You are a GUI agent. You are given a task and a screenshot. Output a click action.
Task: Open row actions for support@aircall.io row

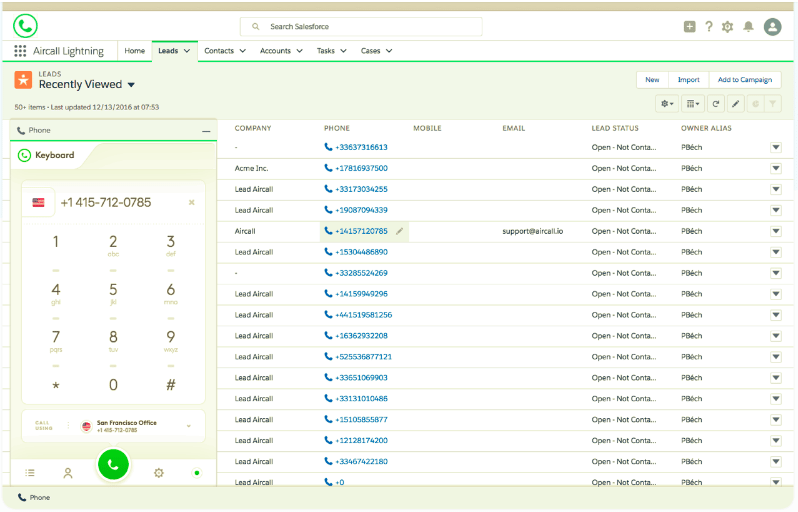776,232
